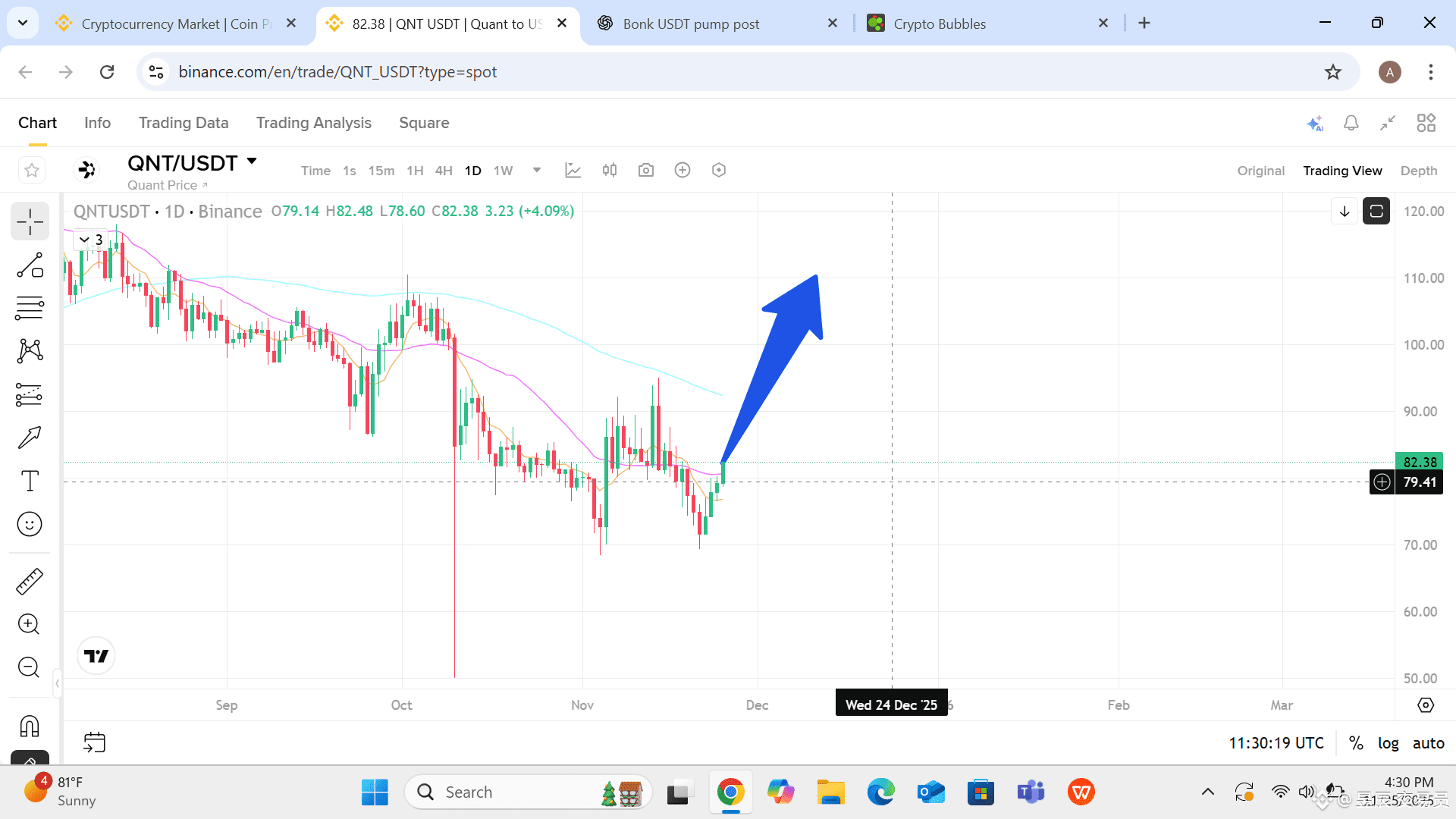Screen dimensions: 1456x819
Task: Click the browser address bar URL
Action: tap(337, 72)
